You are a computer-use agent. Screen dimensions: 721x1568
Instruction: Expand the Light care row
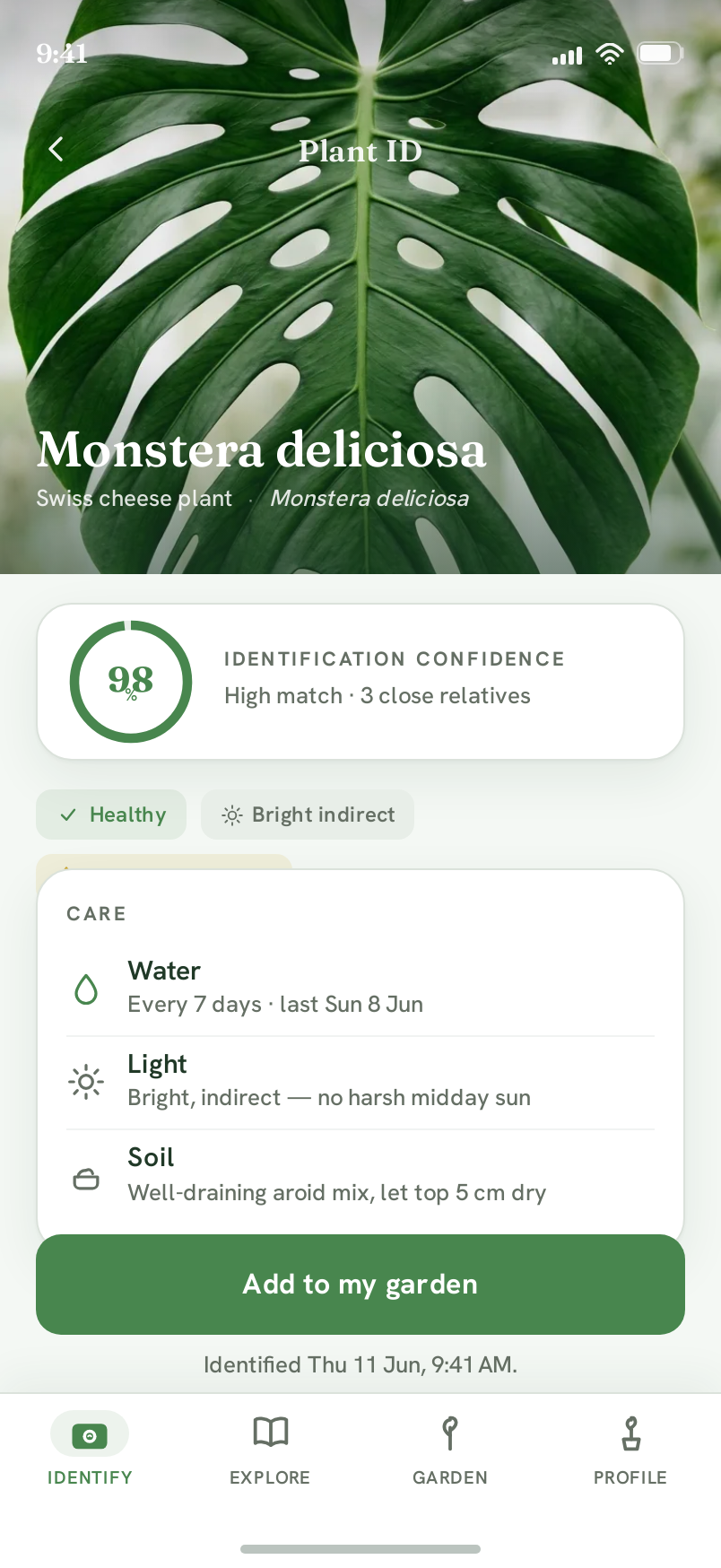pos(360,1083)
